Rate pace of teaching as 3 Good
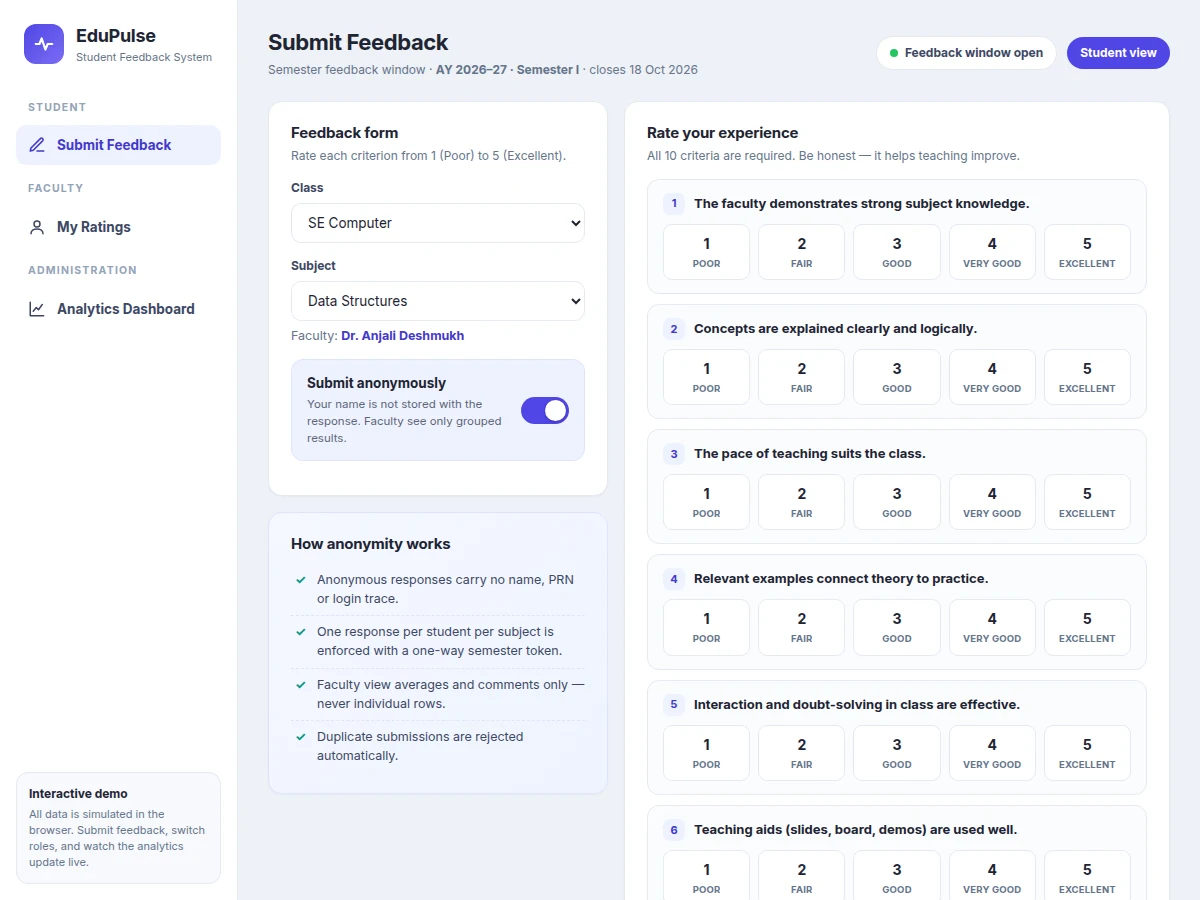 (x=897, y=502)
